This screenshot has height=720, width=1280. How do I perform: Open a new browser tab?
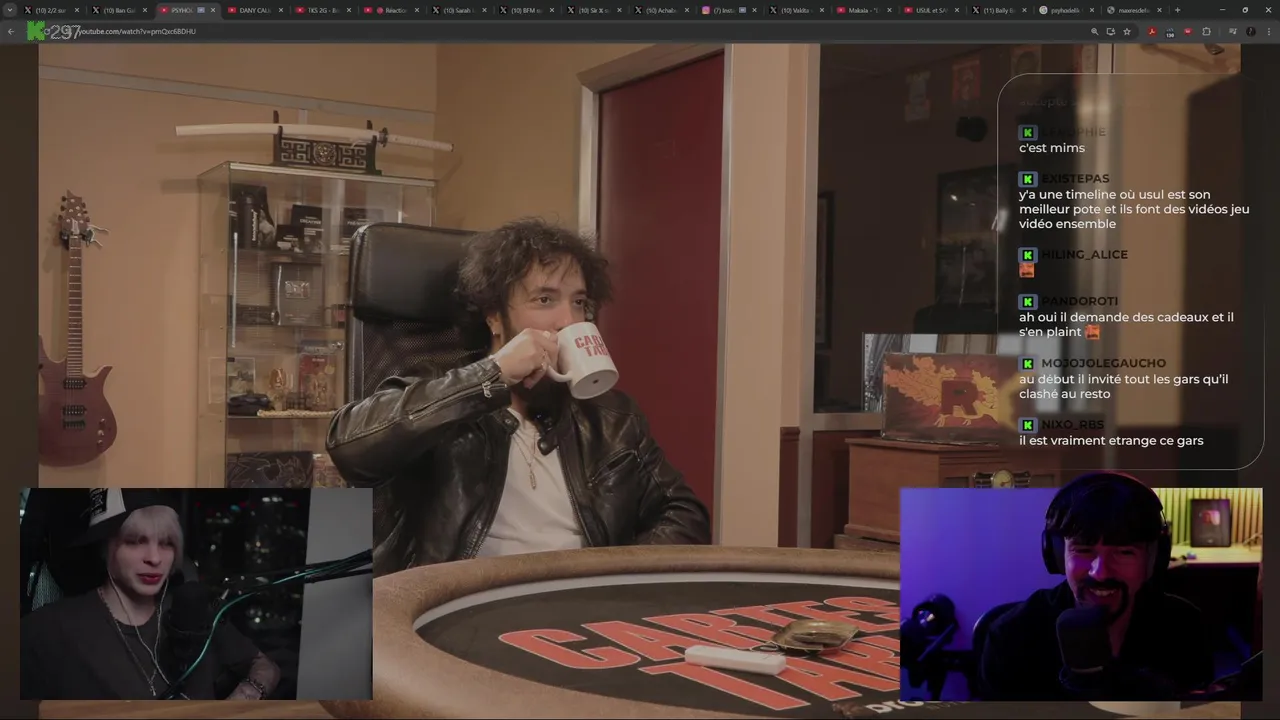(1177, 10)
